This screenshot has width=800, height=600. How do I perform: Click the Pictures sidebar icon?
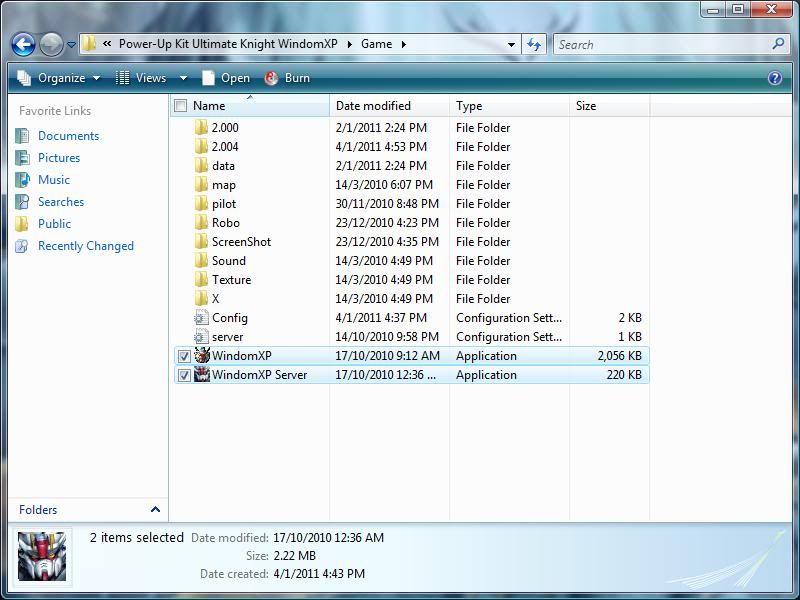pos(22,158)
